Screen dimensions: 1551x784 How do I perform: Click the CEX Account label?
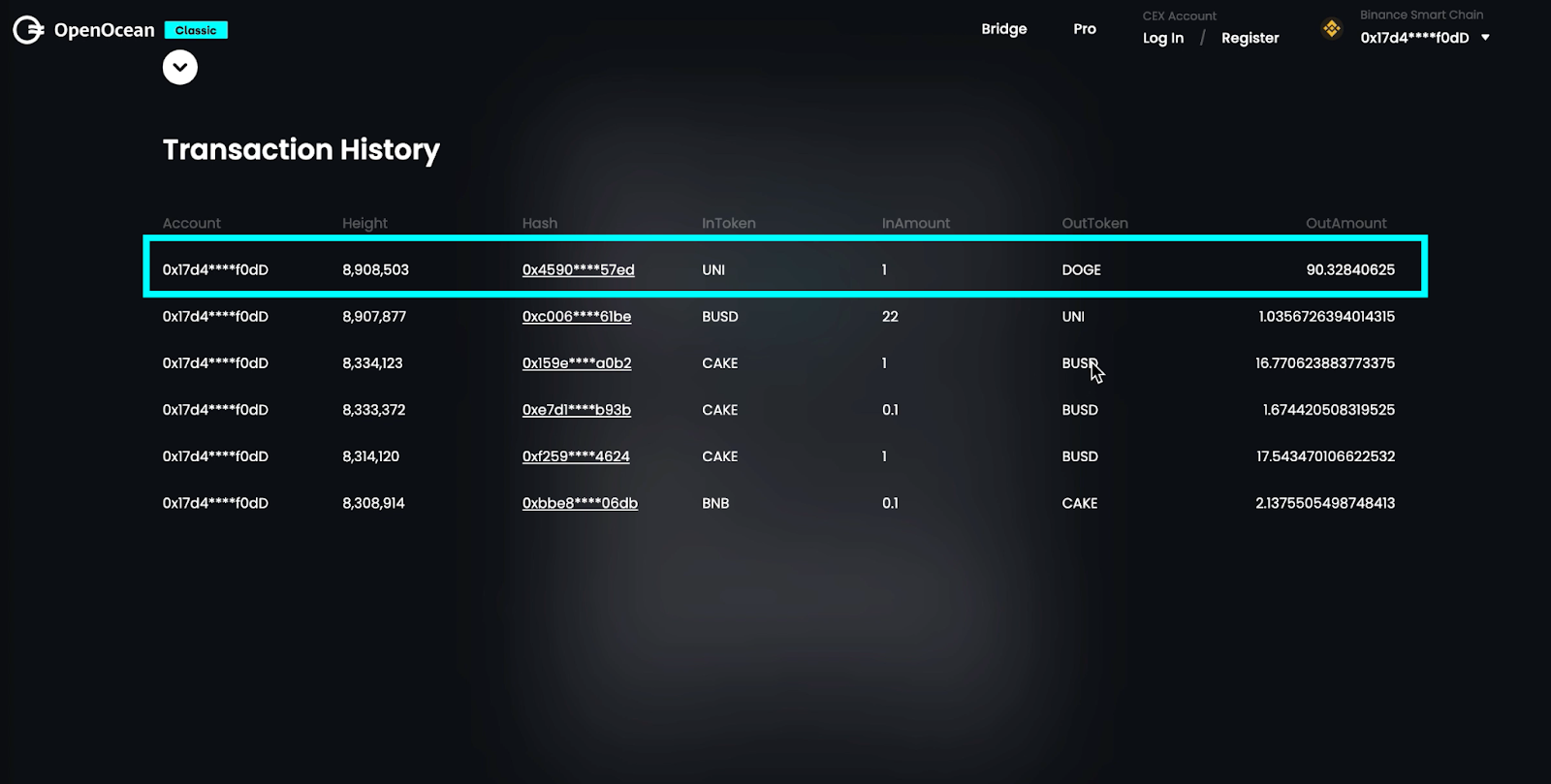(x=1180, y=16)
